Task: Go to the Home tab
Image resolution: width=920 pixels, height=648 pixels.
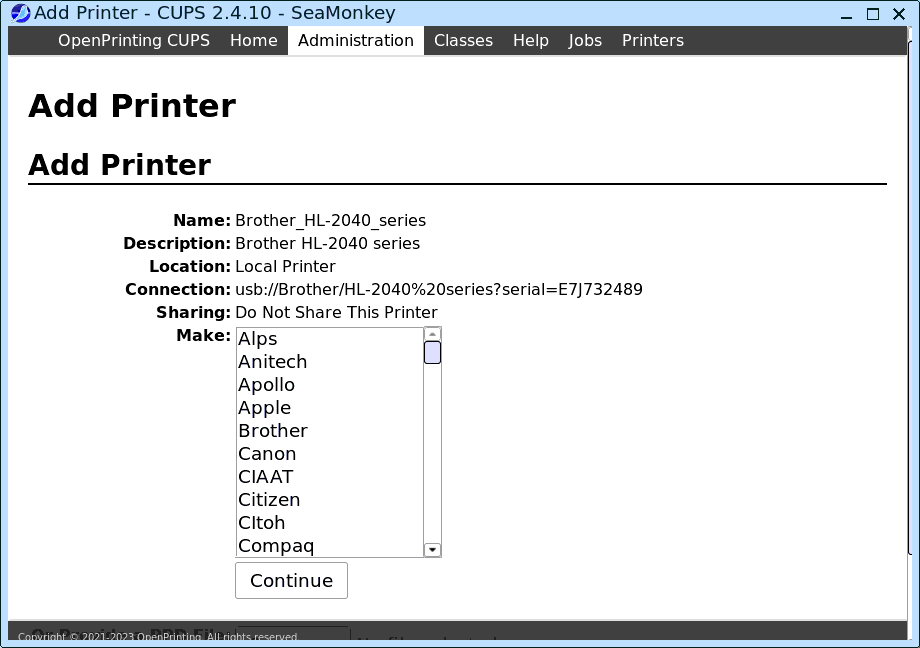Action: pyautogui.click(x=253, y=40)
